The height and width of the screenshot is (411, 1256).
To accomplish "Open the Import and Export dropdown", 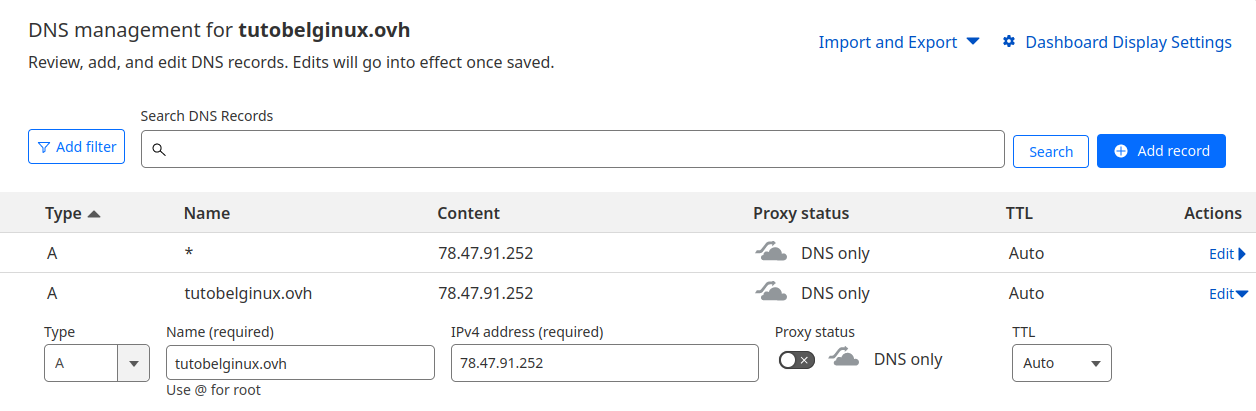I will tap(899, 42).
